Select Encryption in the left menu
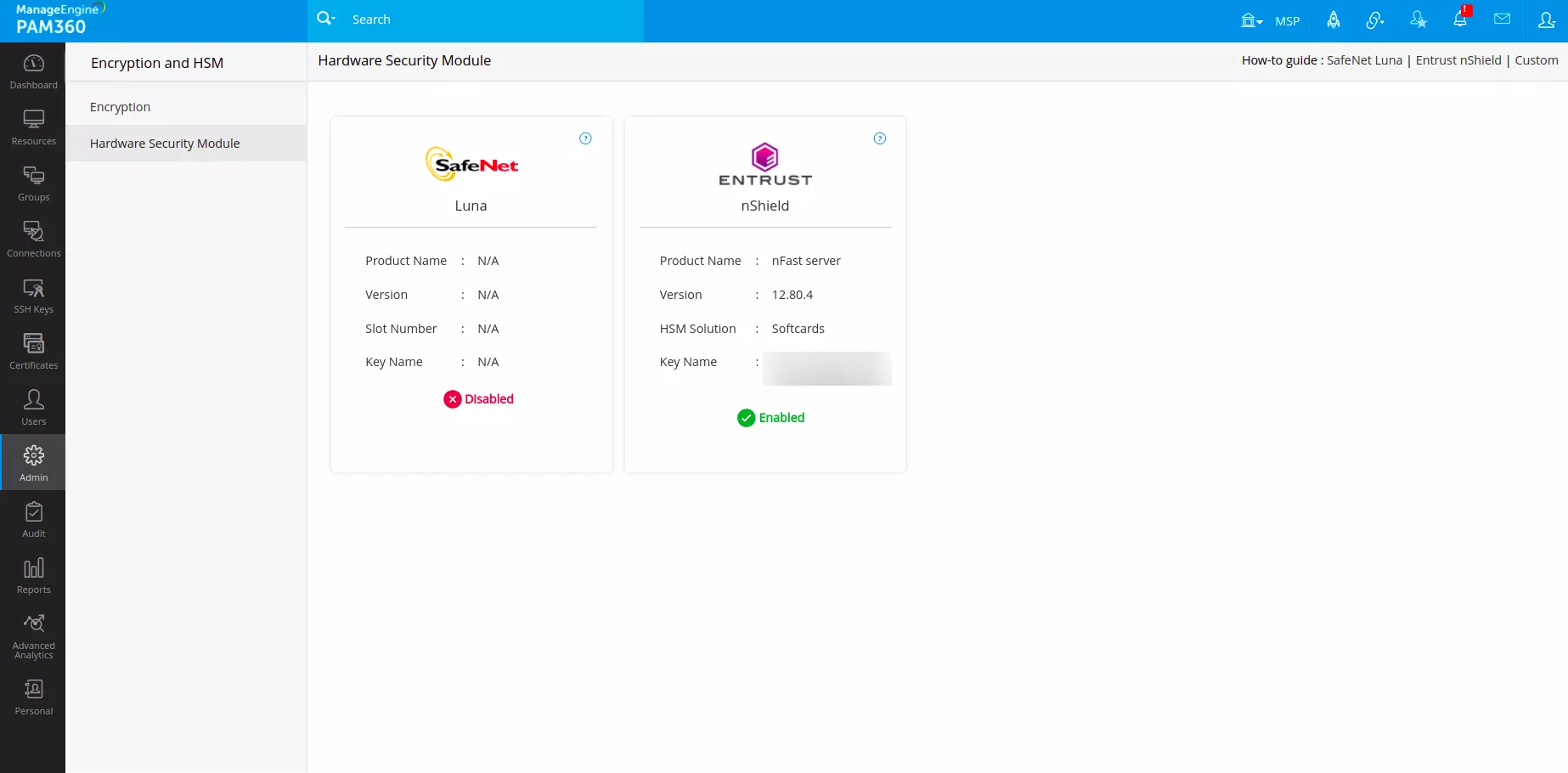Screen dimensions: 1568x773 pyautogui.click(x=186, y=107)
